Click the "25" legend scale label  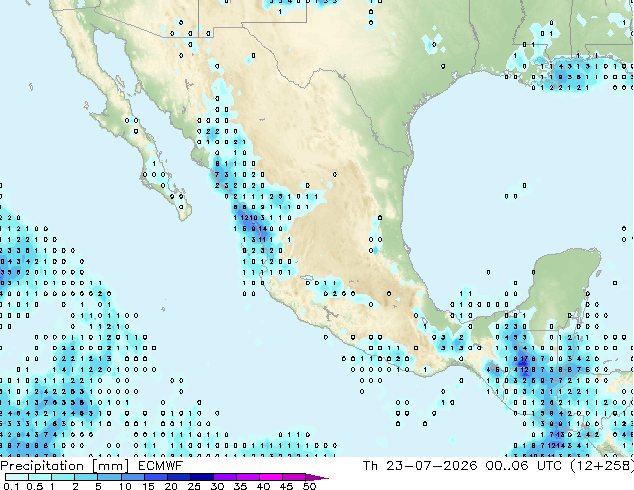click(194, 486)
